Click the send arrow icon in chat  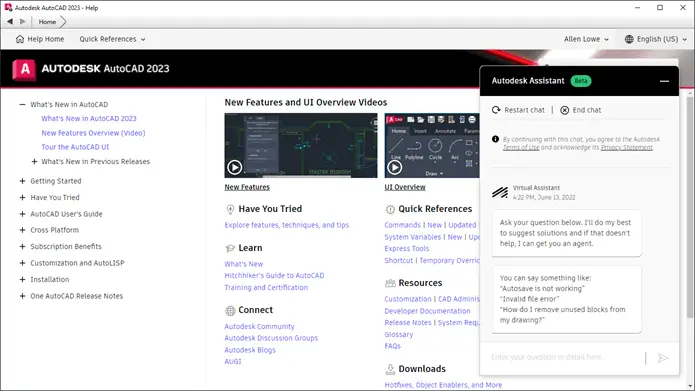663,358
